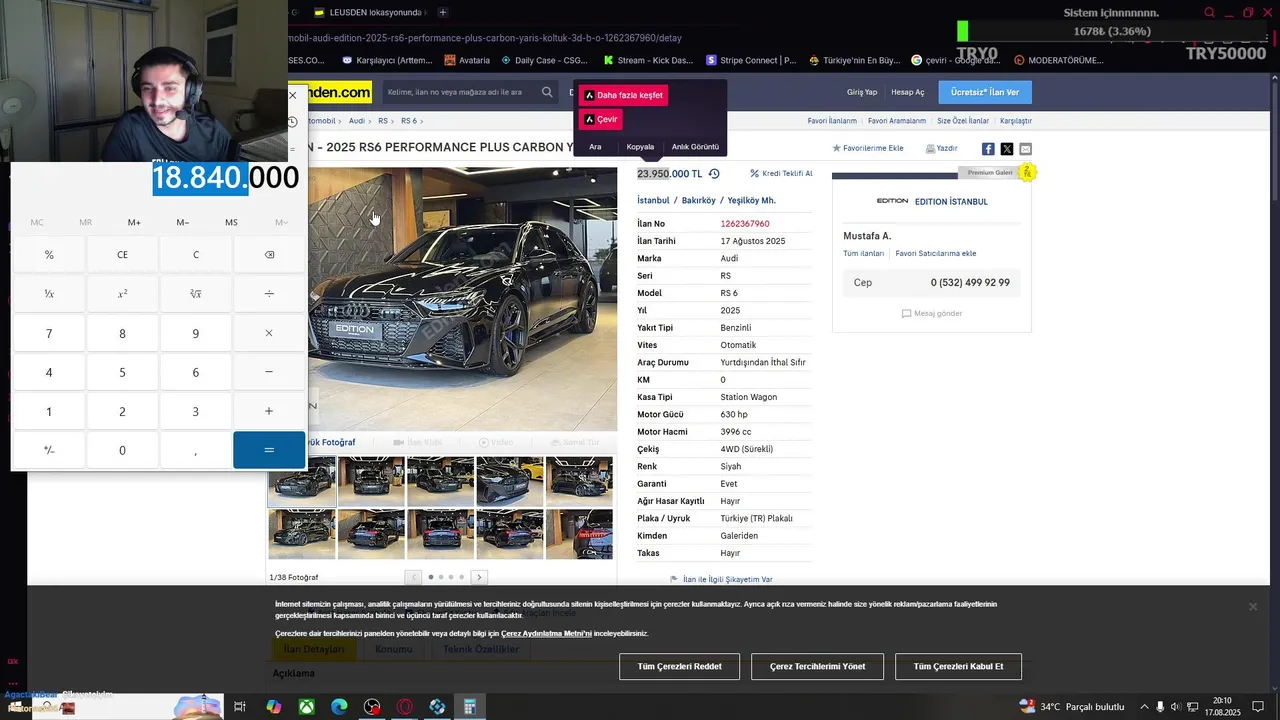Click 'Daha fazla keşfet' in the popup
The height and width of the screenshot is (720, 1280).
click(624, 95)
